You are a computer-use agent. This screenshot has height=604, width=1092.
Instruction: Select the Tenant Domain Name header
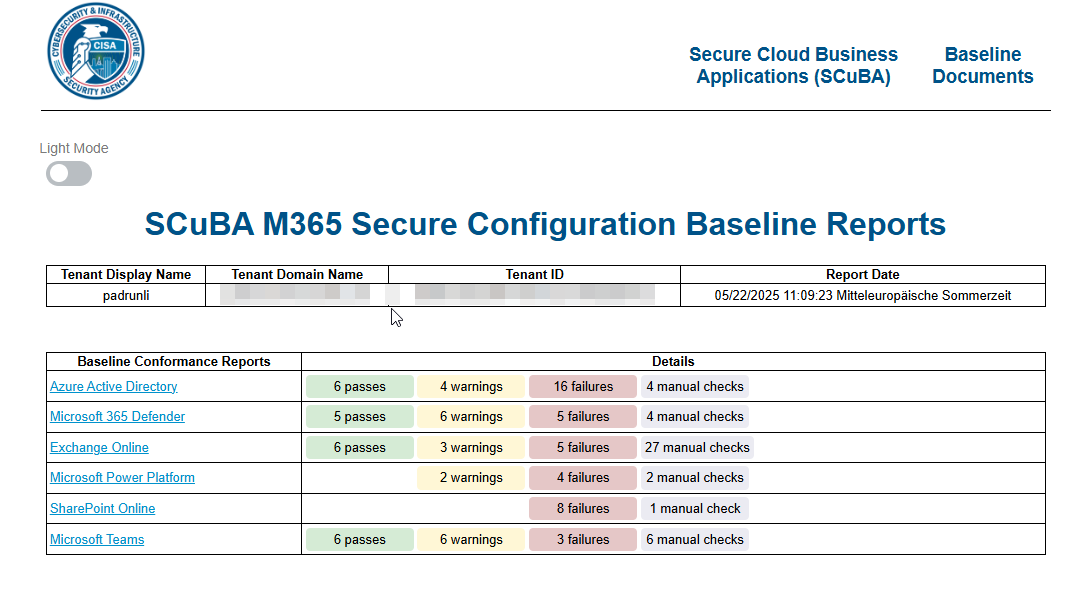297,274
